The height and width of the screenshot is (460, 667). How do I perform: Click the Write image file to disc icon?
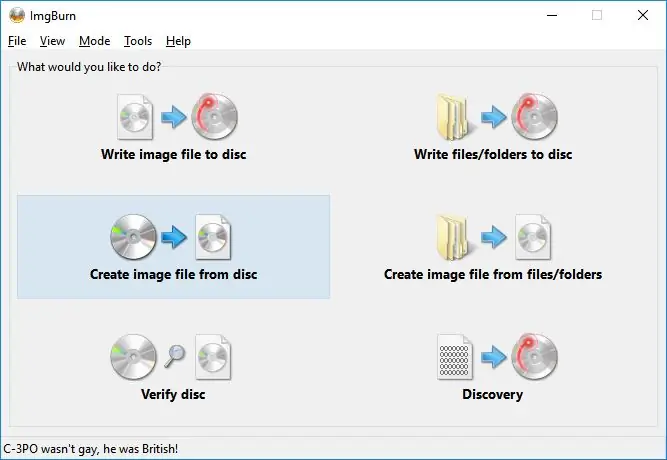(177, 117)
